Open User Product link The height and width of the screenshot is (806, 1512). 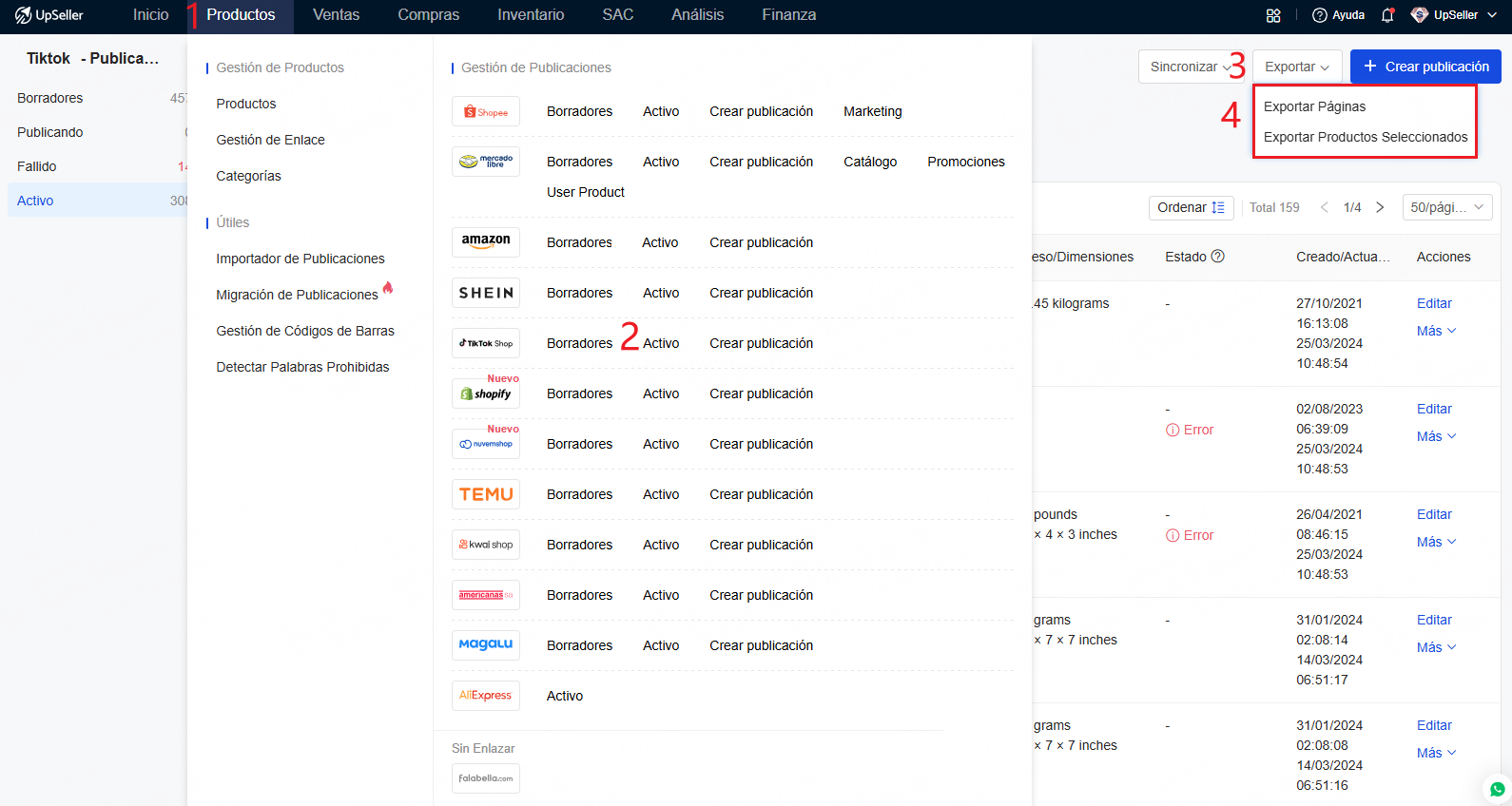pos(586,192)
